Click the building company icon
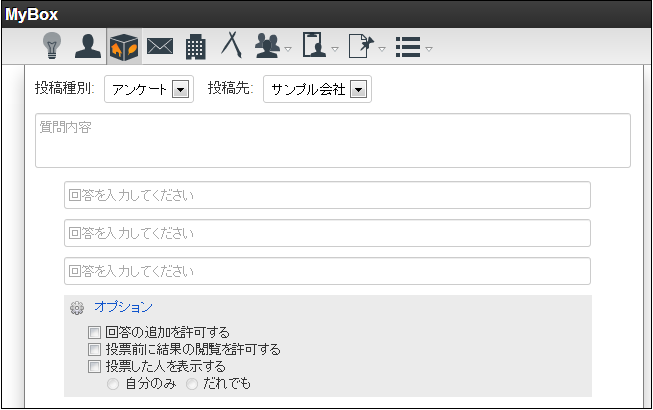The width and height of the screenshot is (653, 410). [195, 47]
